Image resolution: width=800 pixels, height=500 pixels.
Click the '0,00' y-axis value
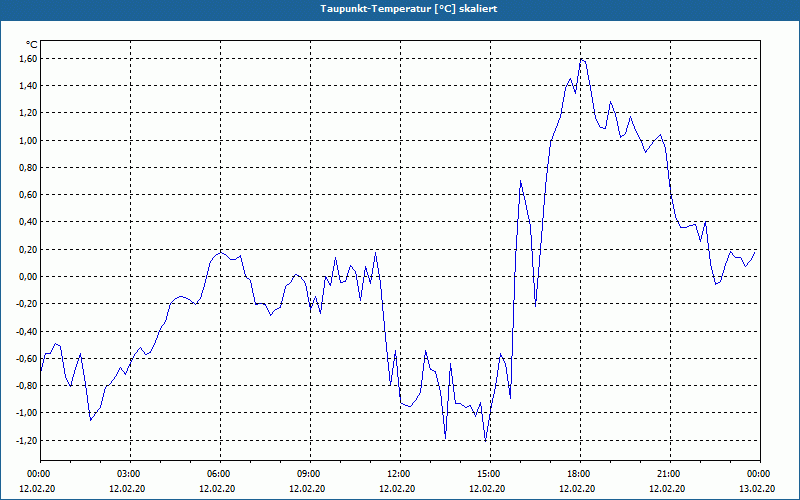[29, 277]
